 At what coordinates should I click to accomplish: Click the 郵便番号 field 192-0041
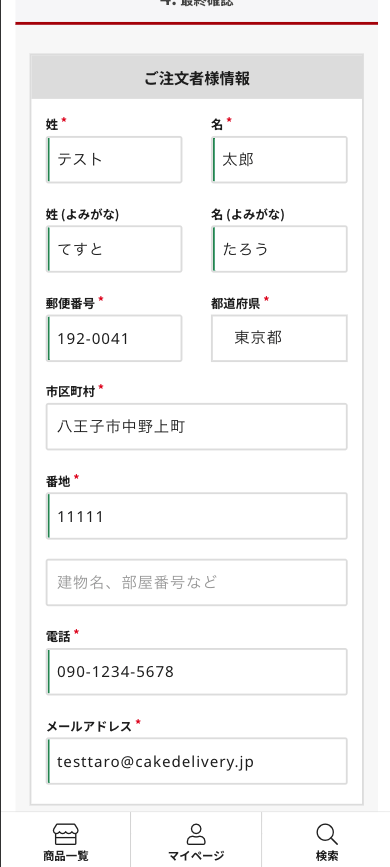coord(114,338)
